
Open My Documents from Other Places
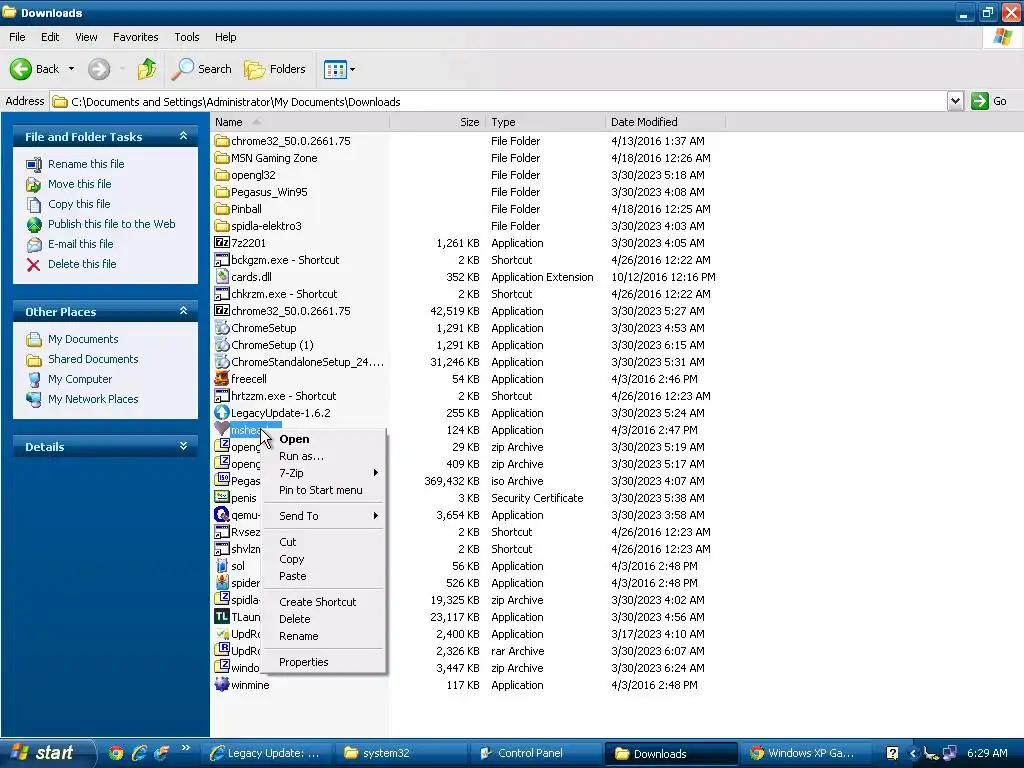pyautogui.click(x=83, y=339)
